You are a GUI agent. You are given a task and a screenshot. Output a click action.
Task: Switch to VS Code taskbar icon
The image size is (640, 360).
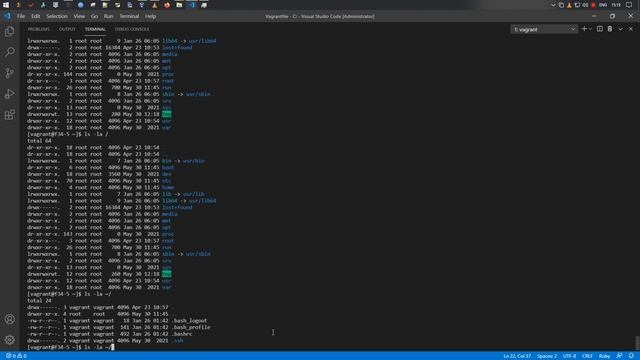(x=192, y=5)
